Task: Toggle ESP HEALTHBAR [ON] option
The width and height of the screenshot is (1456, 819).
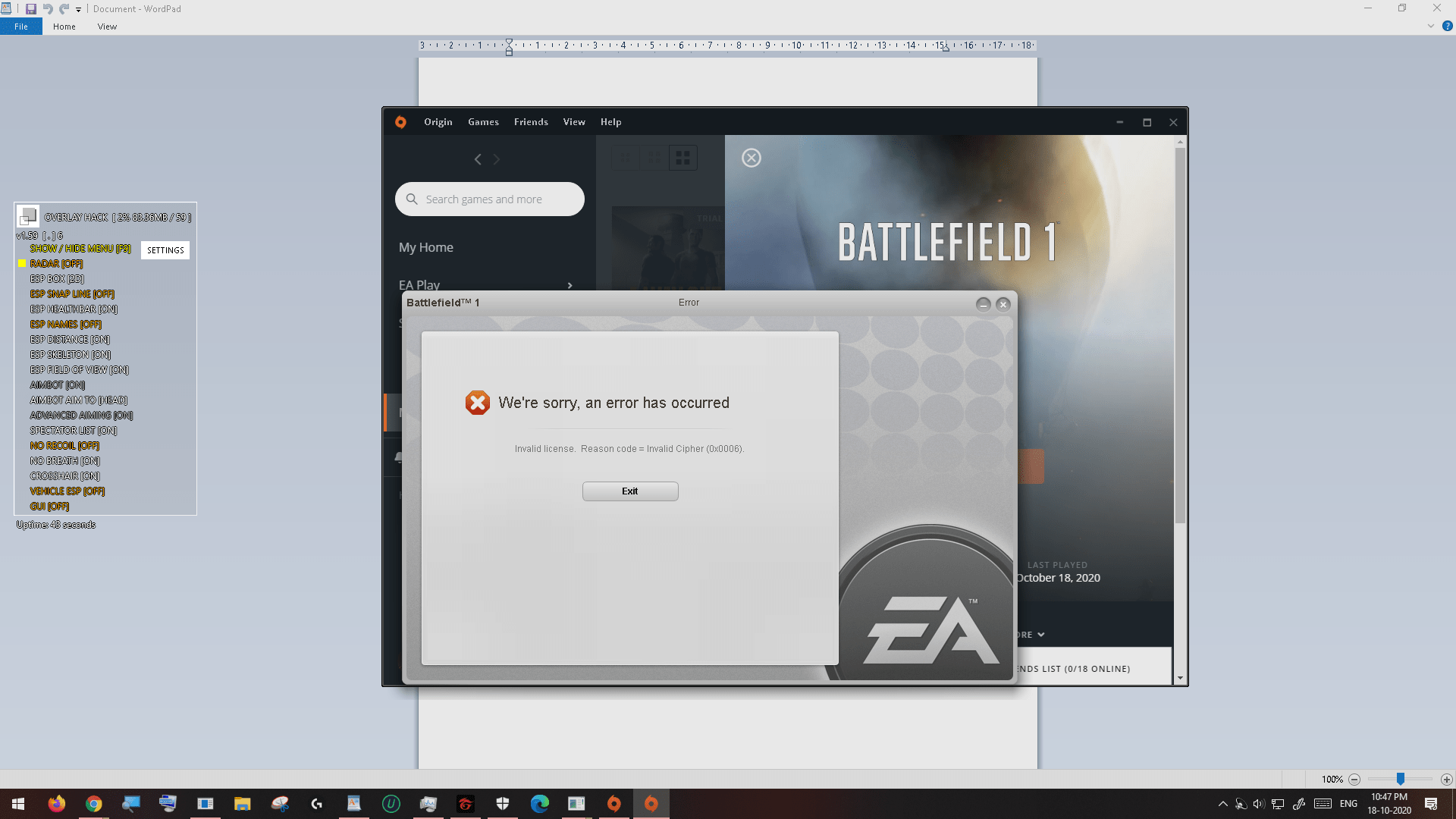Action: coord(74,309)
